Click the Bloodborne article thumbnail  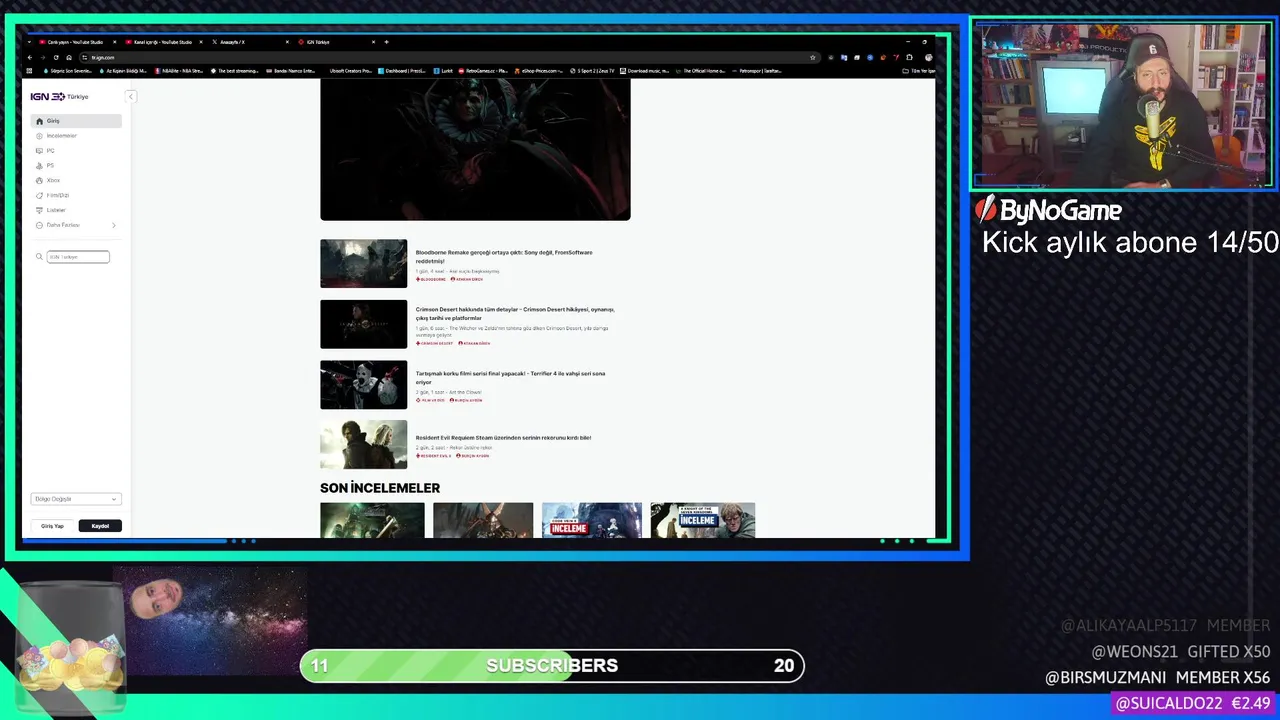[363, 263]
